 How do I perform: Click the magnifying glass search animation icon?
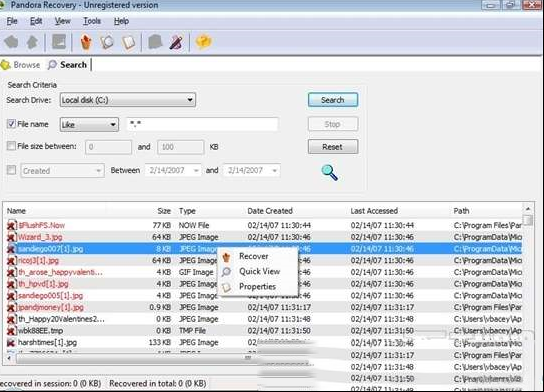click(329, 172)
